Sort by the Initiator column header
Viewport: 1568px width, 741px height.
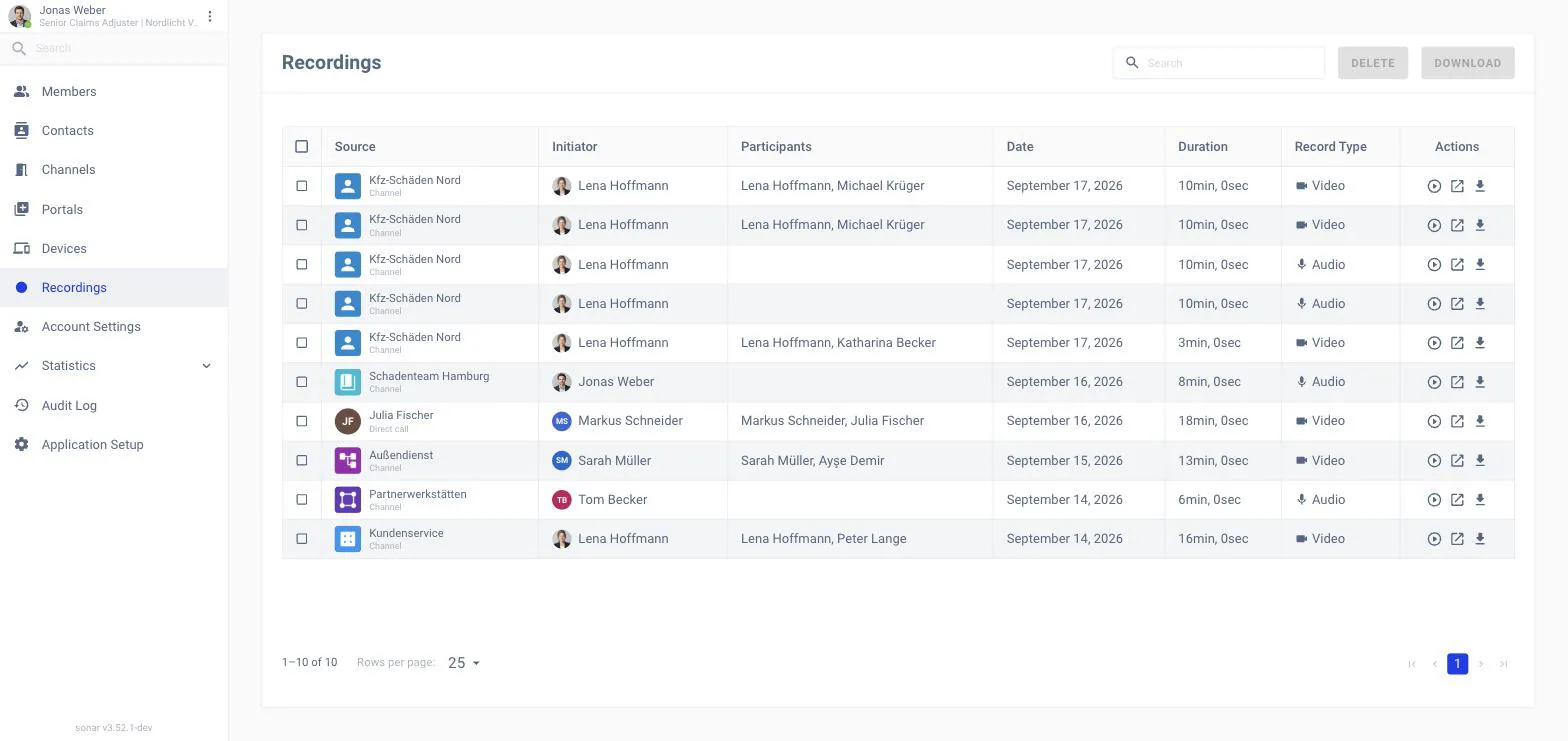[574, 147]
